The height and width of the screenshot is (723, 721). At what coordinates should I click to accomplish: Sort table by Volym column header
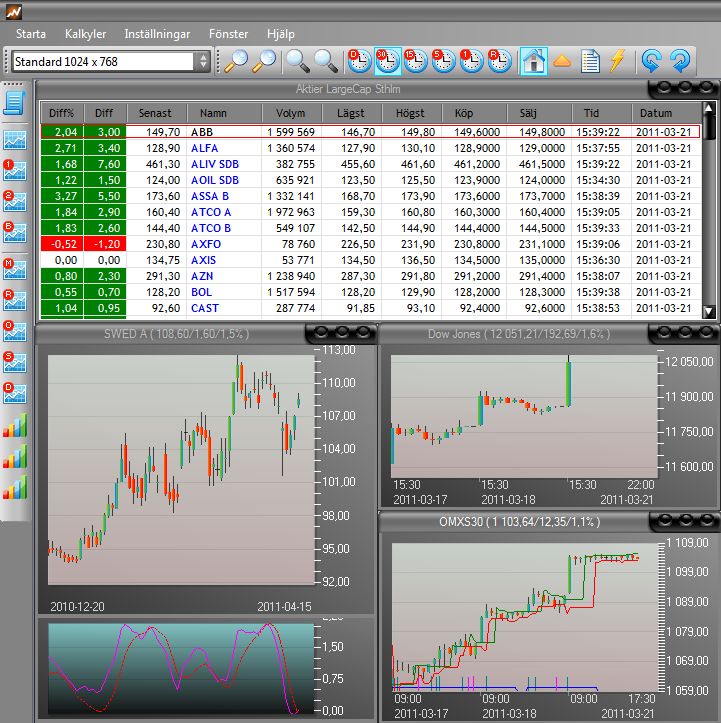[290, 113]
